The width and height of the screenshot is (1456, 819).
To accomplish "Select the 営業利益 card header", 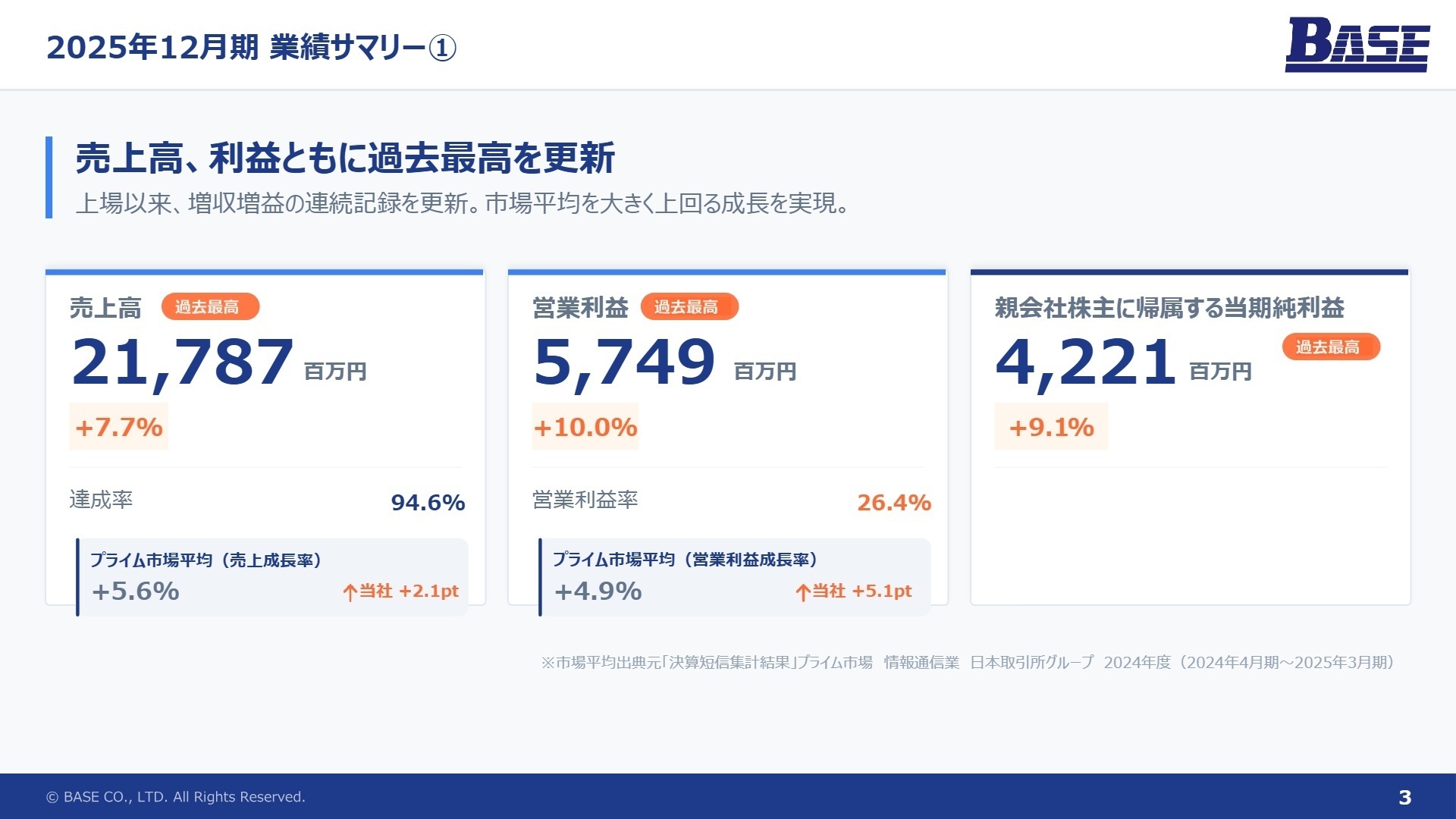I will [x=579, y=307].
